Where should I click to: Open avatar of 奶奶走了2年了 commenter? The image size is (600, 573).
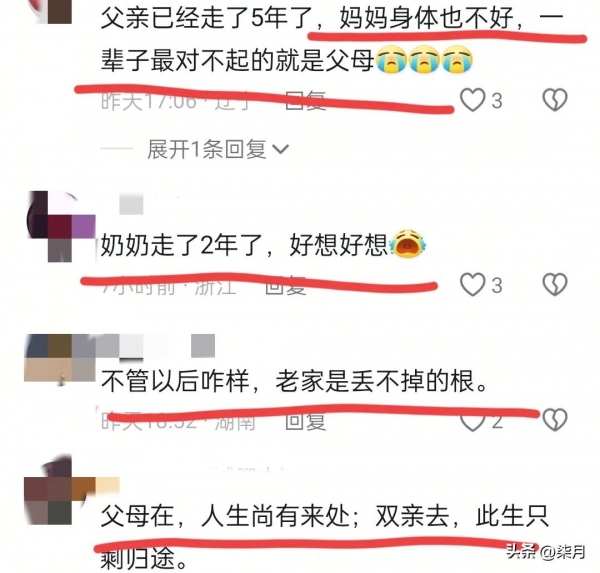point(60,226)
